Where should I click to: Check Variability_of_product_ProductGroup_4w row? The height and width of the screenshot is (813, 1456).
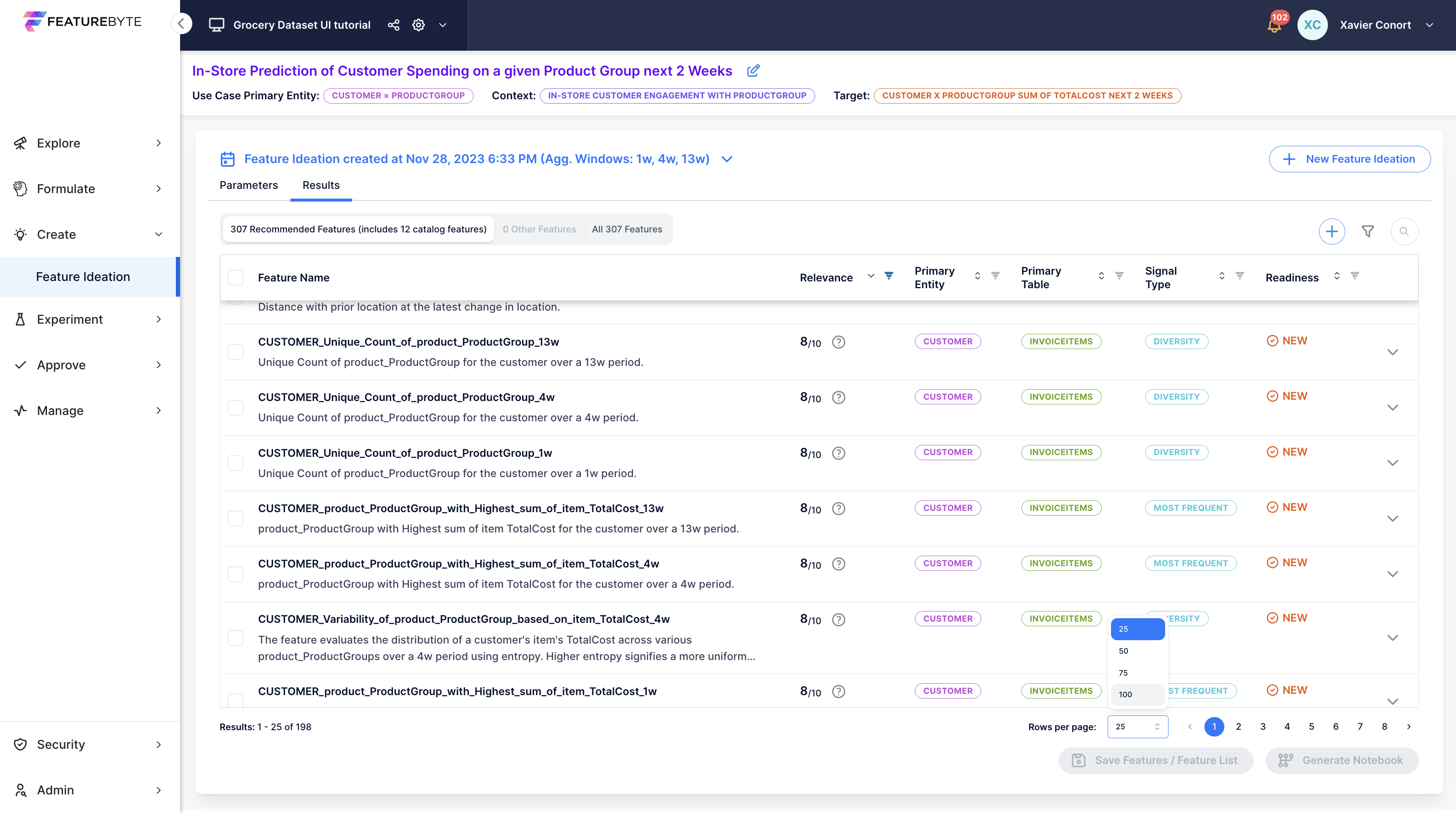[235, 638]
